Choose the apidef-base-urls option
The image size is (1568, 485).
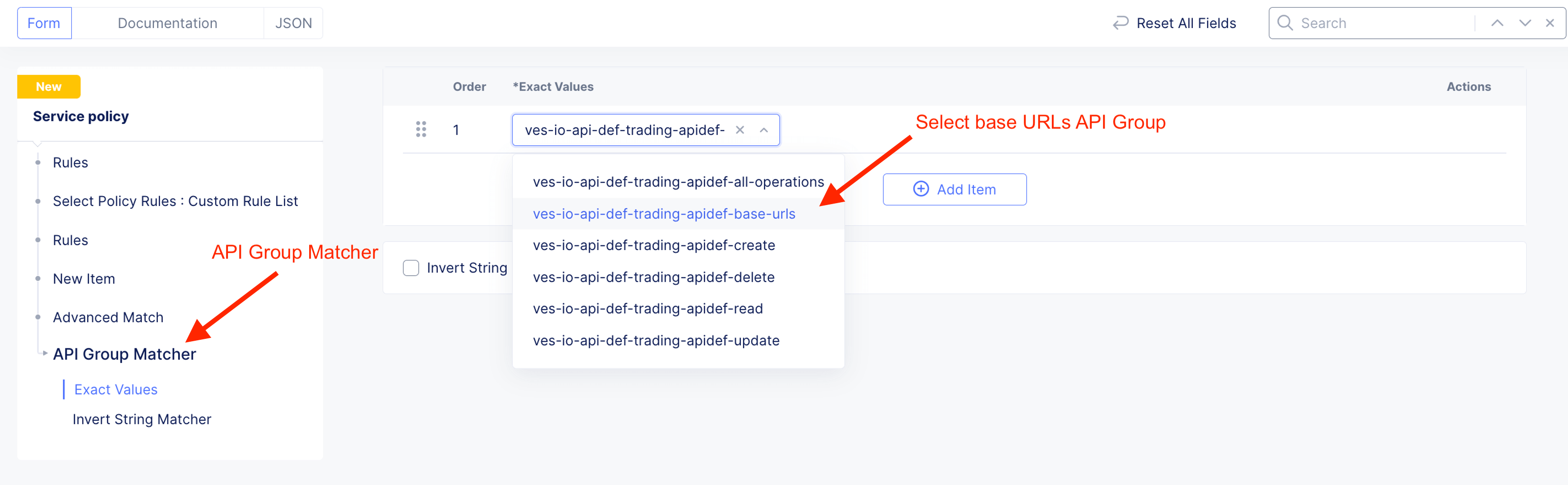[663, 214]
